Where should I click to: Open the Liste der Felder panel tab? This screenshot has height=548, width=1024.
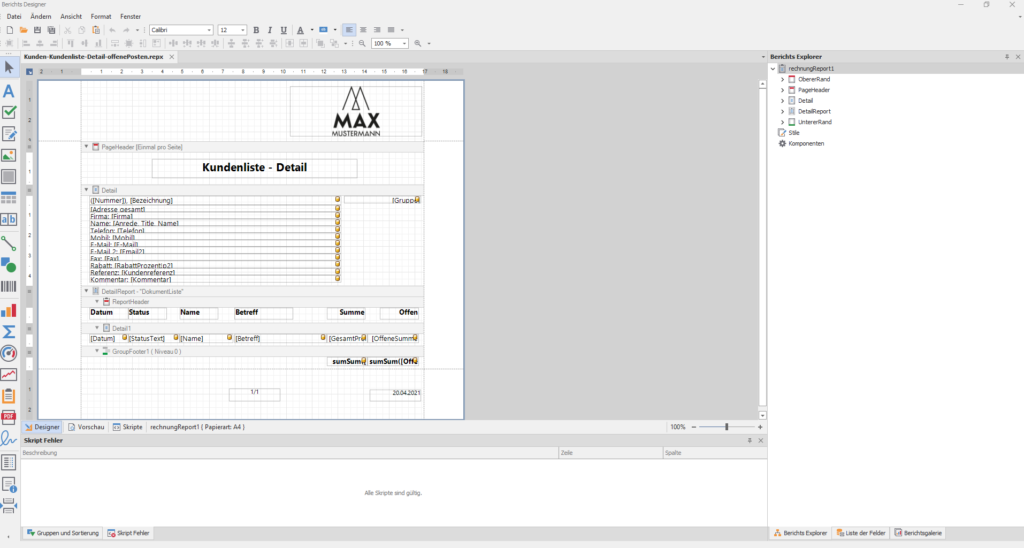point(860,533)
